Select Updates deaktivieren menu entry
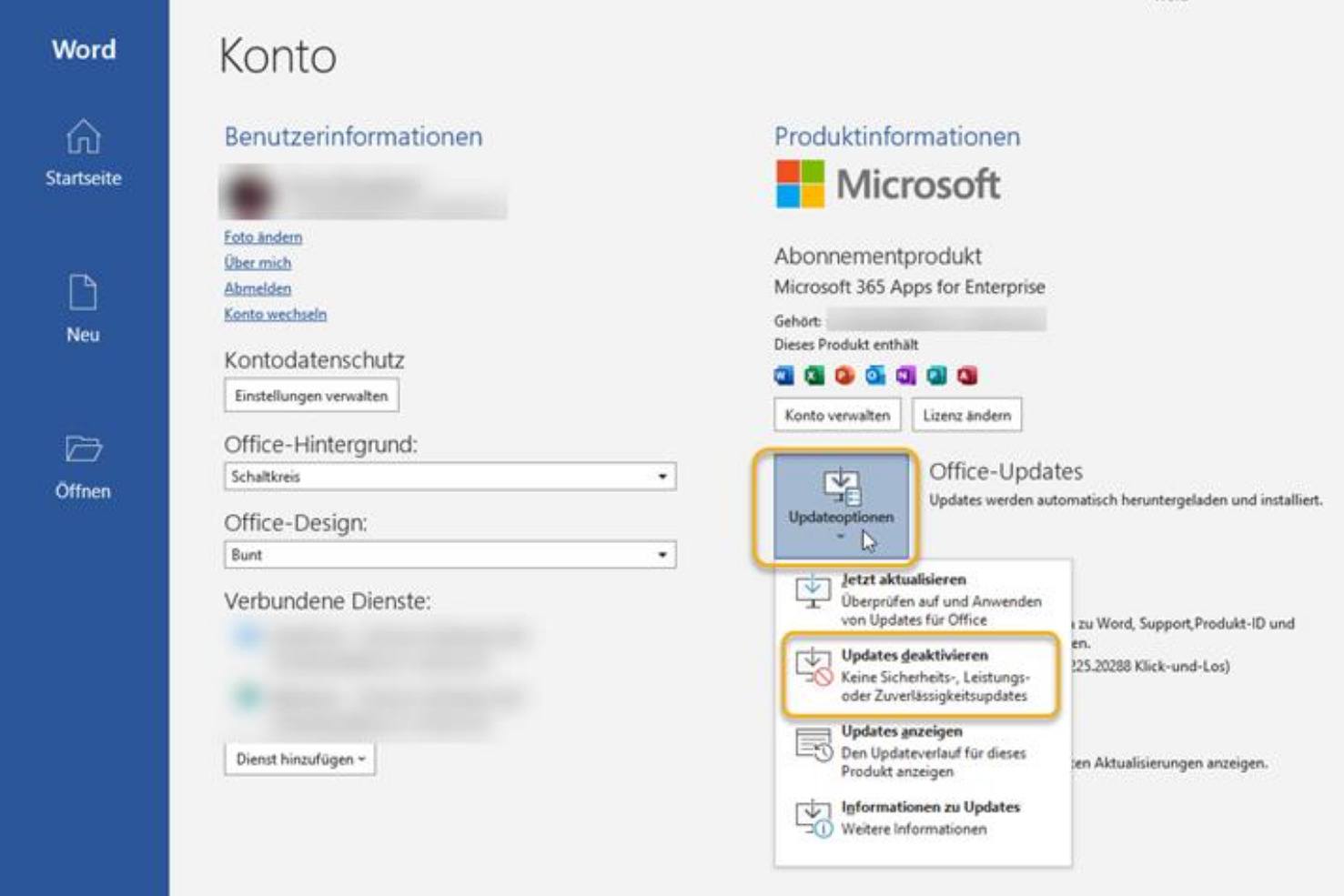The height and width of the screenshot is (896, 1344). (923, 675)
